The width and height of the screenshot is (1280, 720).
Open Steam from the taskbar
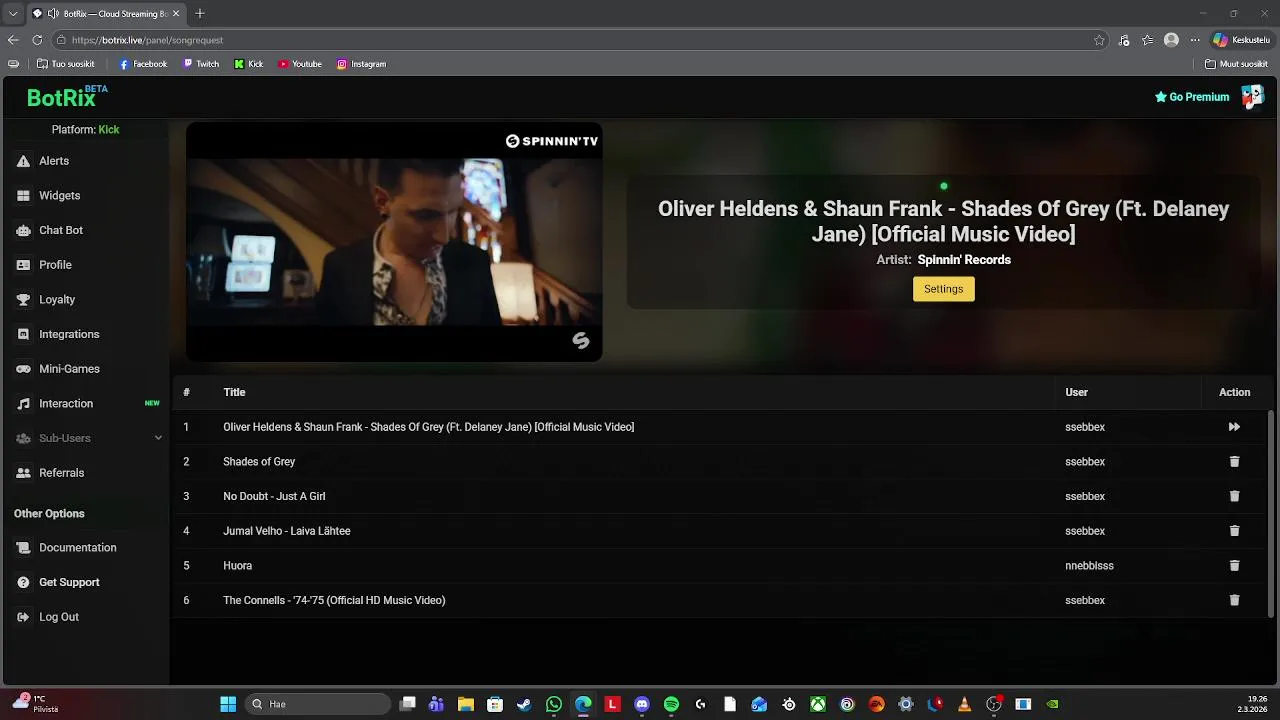click(x=524, y=704)
